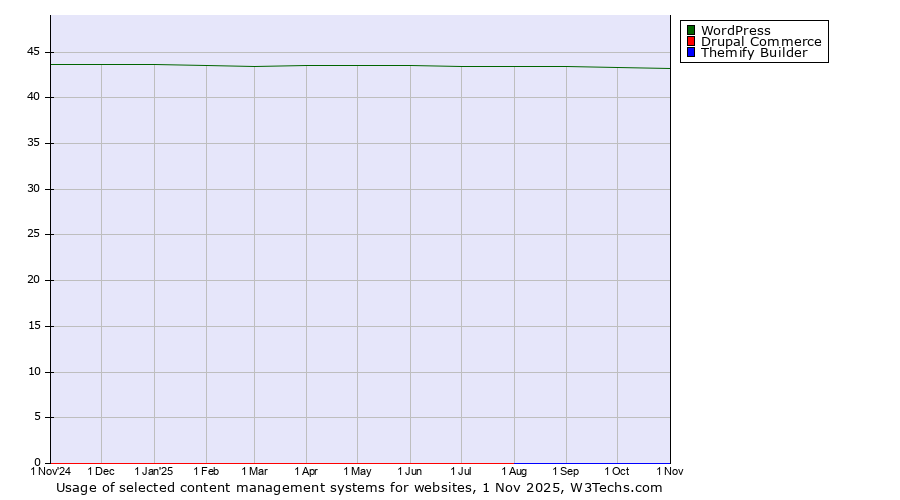Click the 10 value on y-axis

click(x=33, y=371)
